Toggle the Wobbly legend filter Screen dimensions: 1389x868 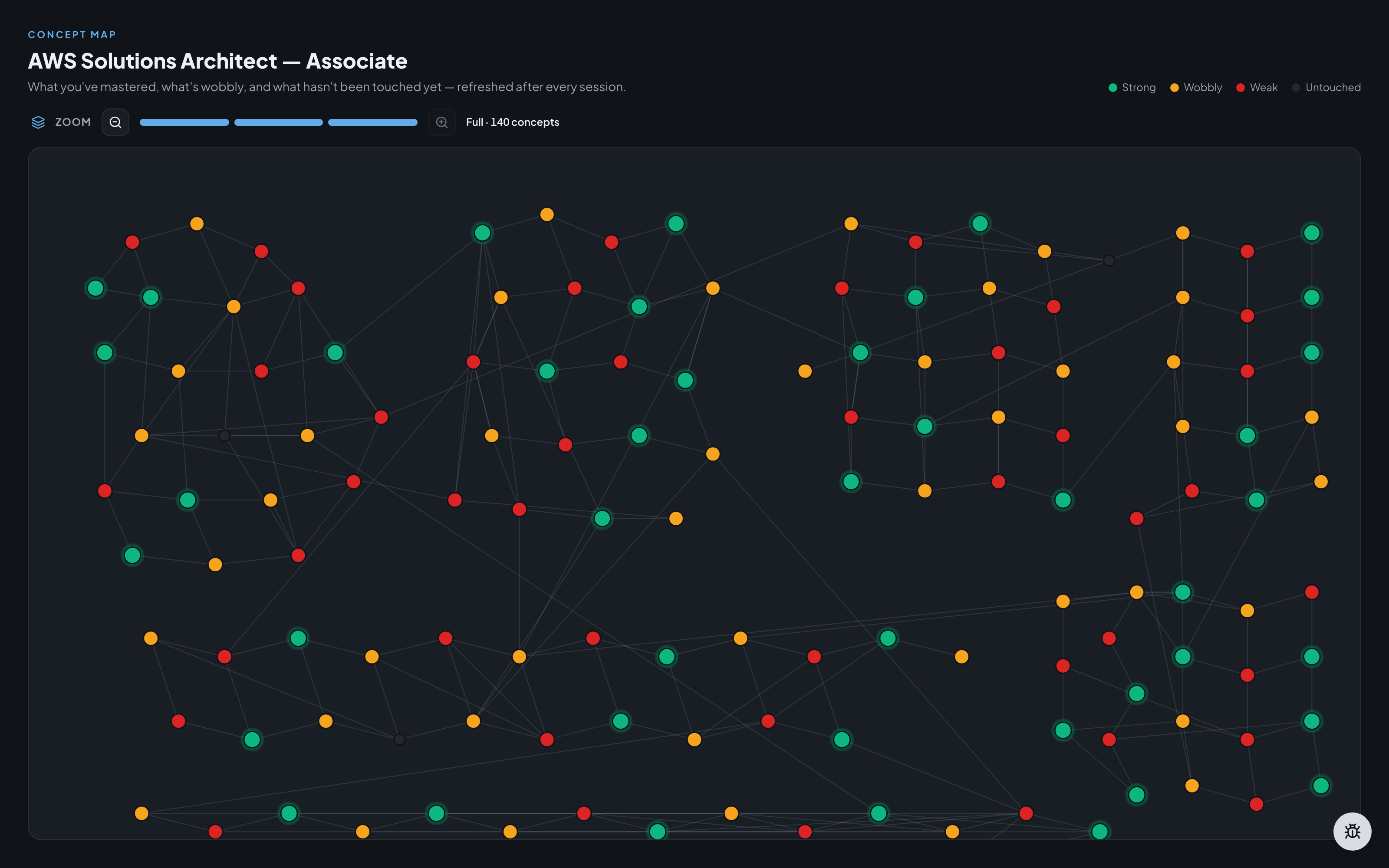click(1196, 87)
